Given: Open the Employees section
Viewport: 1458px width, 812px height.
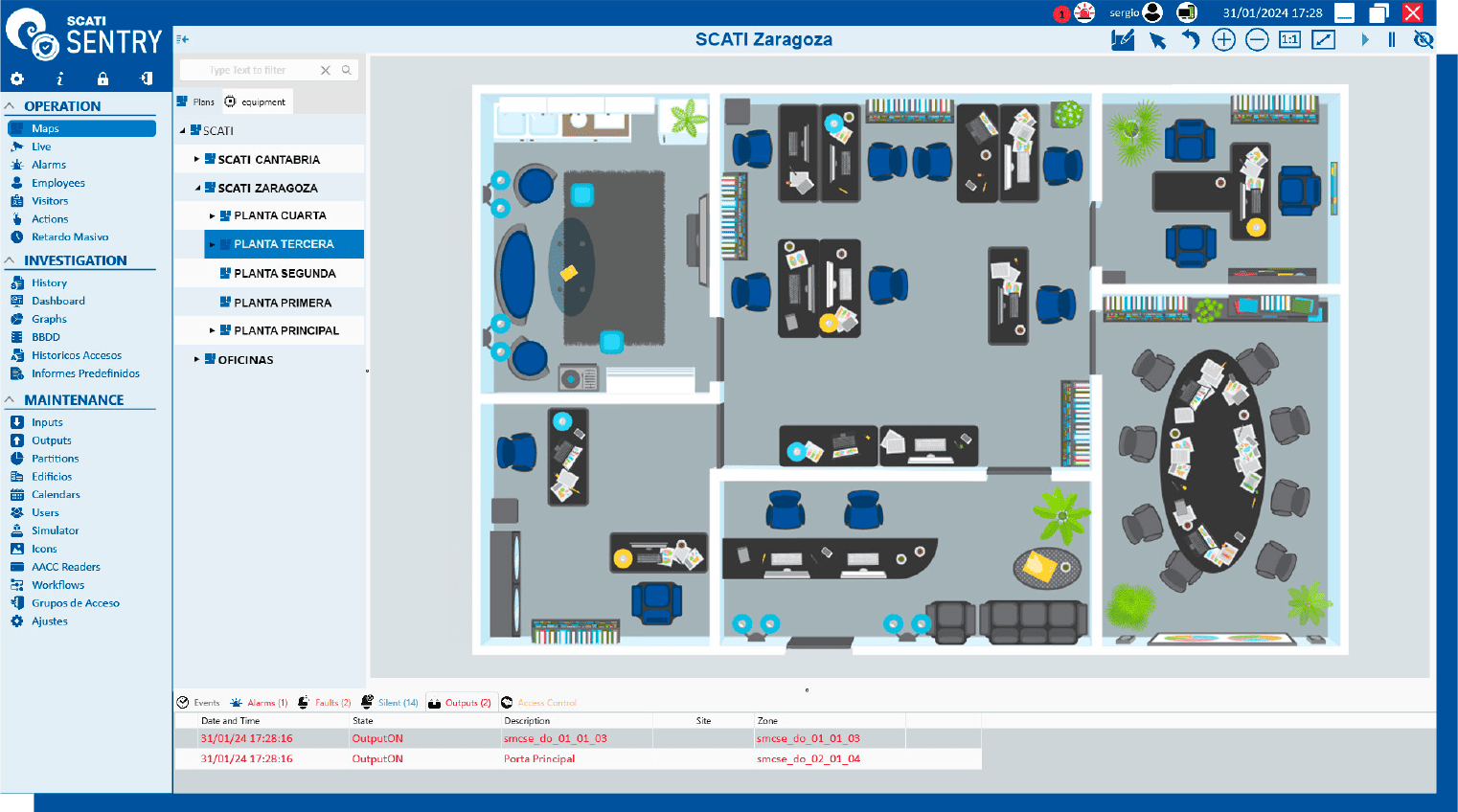Looking at the screenshot, I should 58,183.
